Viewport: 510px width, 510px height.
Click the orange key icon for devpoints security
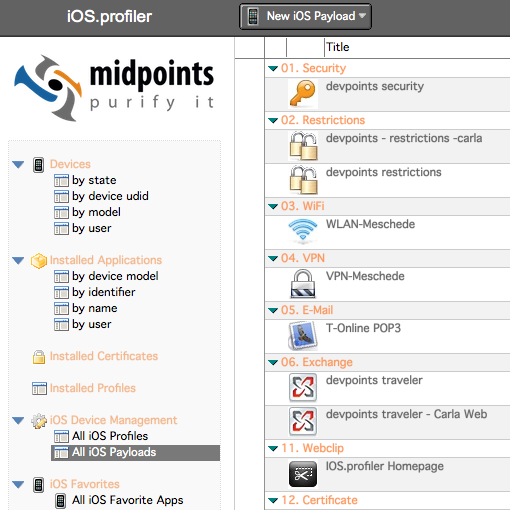click(x=303, y=94)
